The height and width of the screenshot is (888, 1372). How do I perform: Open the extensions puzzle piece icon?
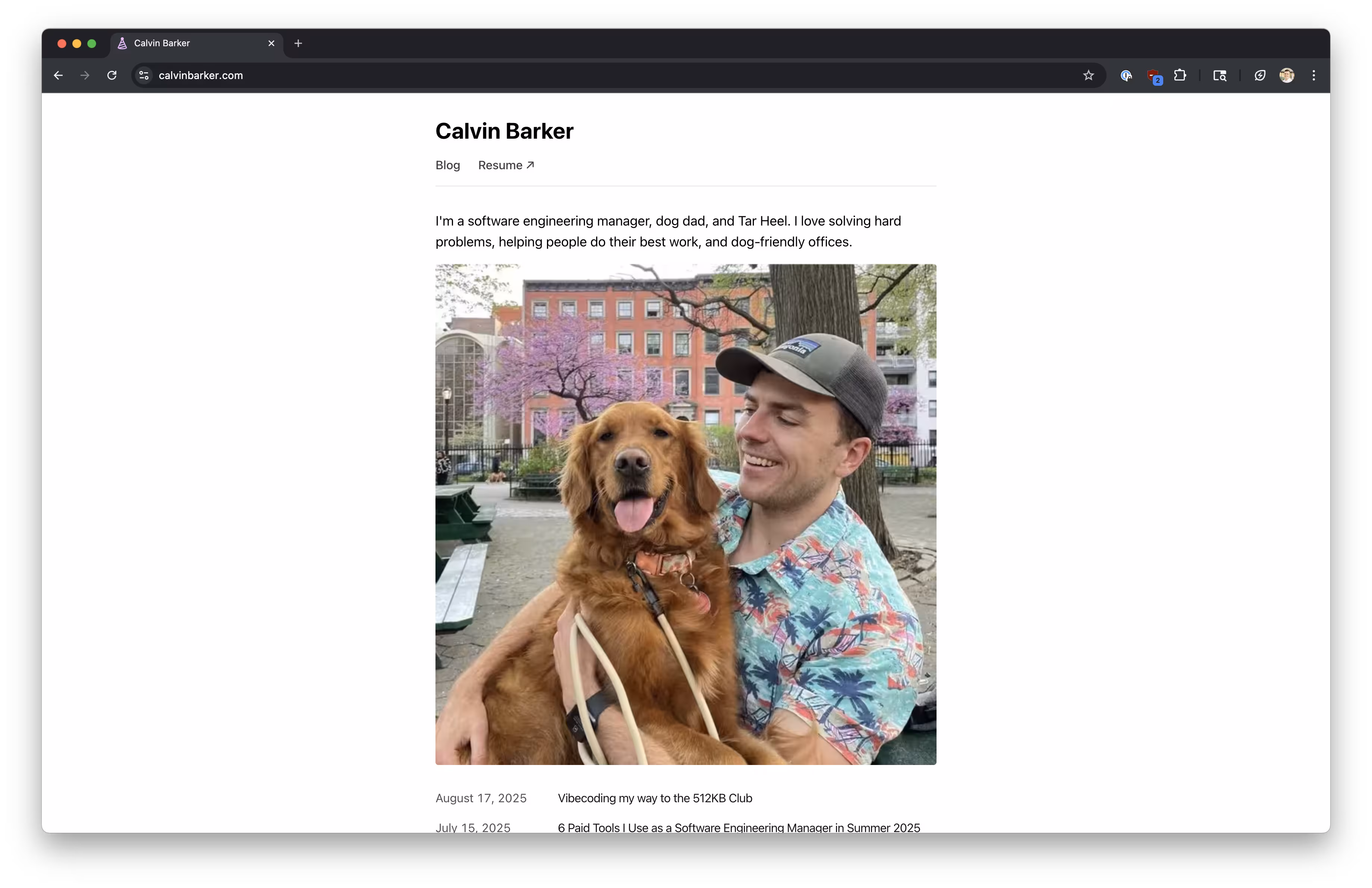pos(1180,75)
